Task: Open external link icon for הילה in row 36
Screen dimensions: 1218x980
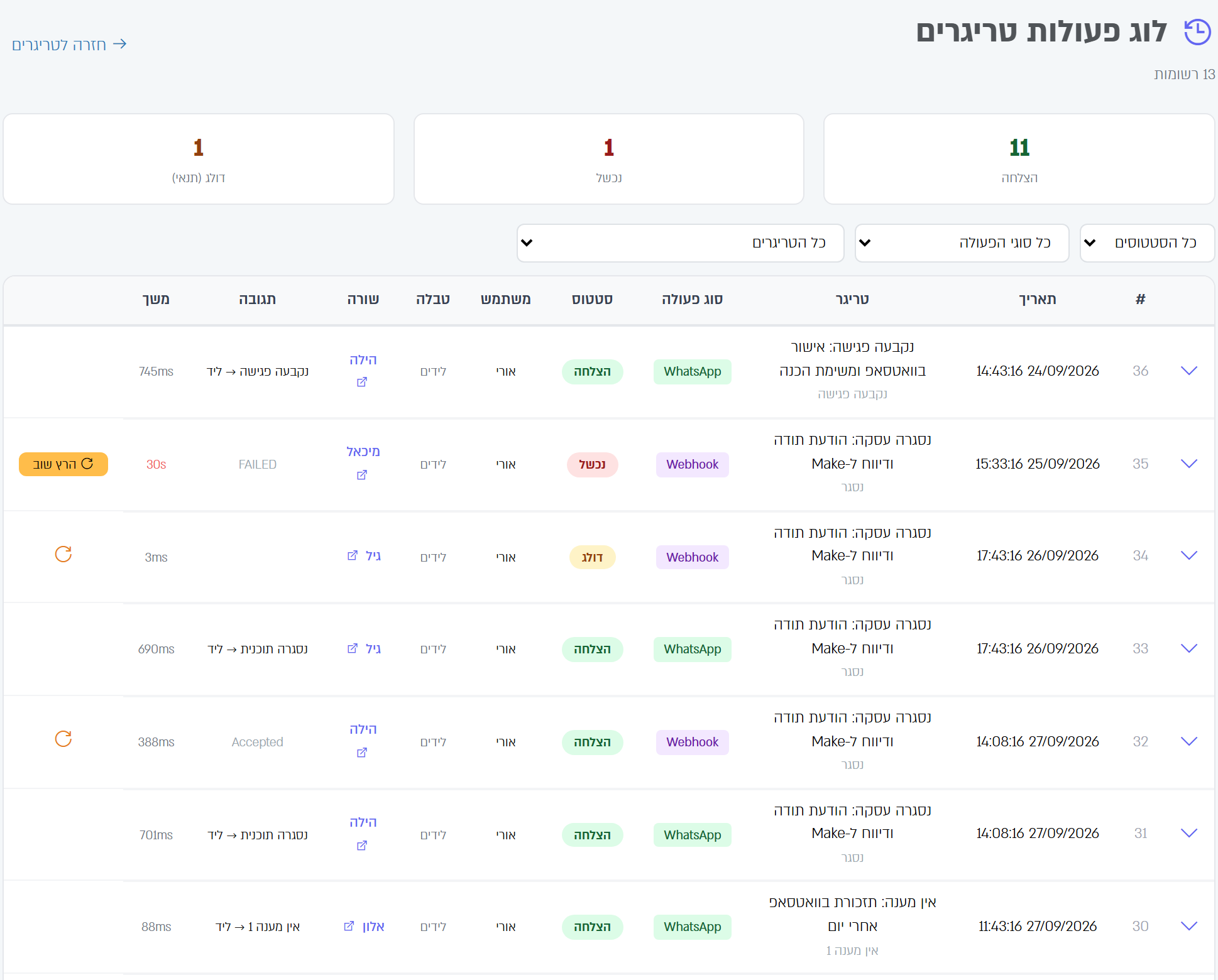Action: tap(362, 382)
